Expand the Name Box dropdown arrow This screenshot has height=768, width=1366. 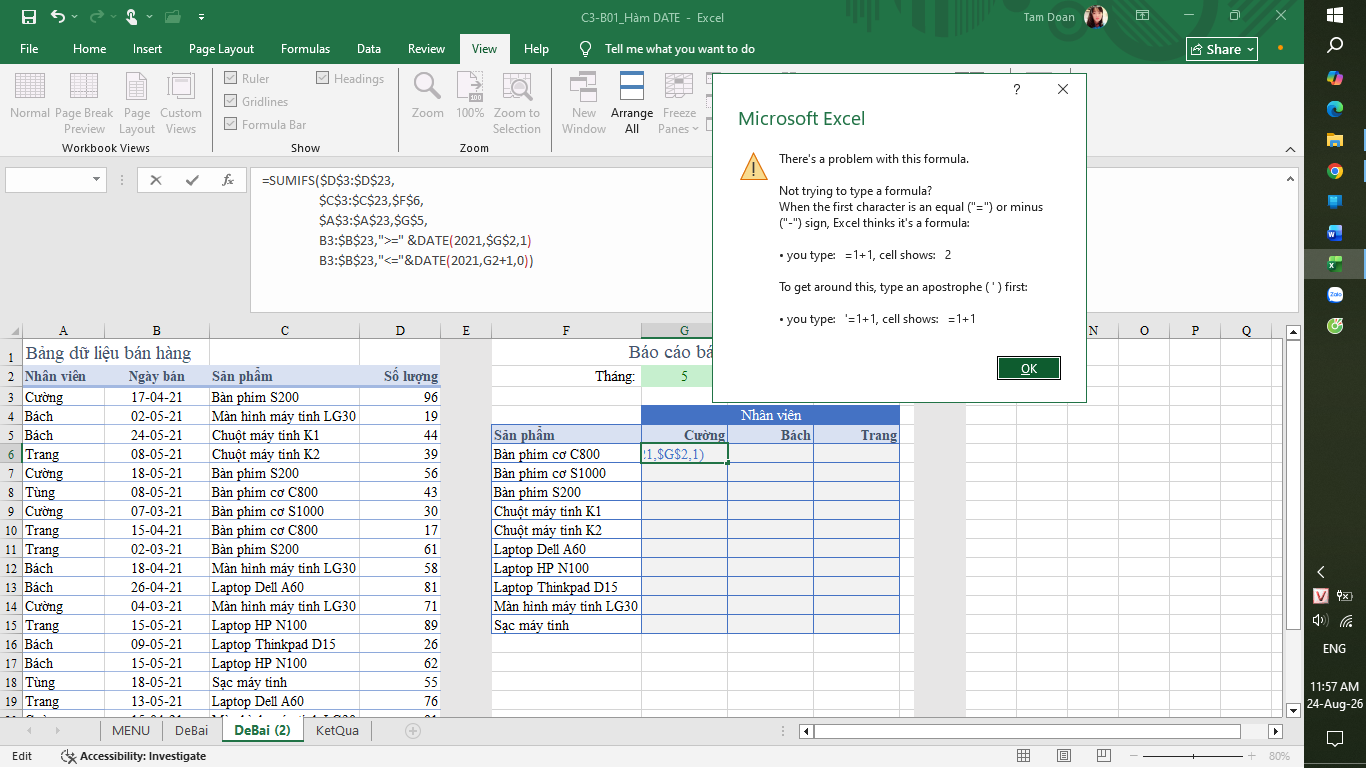pyautogui.click(x=97, y=180)
